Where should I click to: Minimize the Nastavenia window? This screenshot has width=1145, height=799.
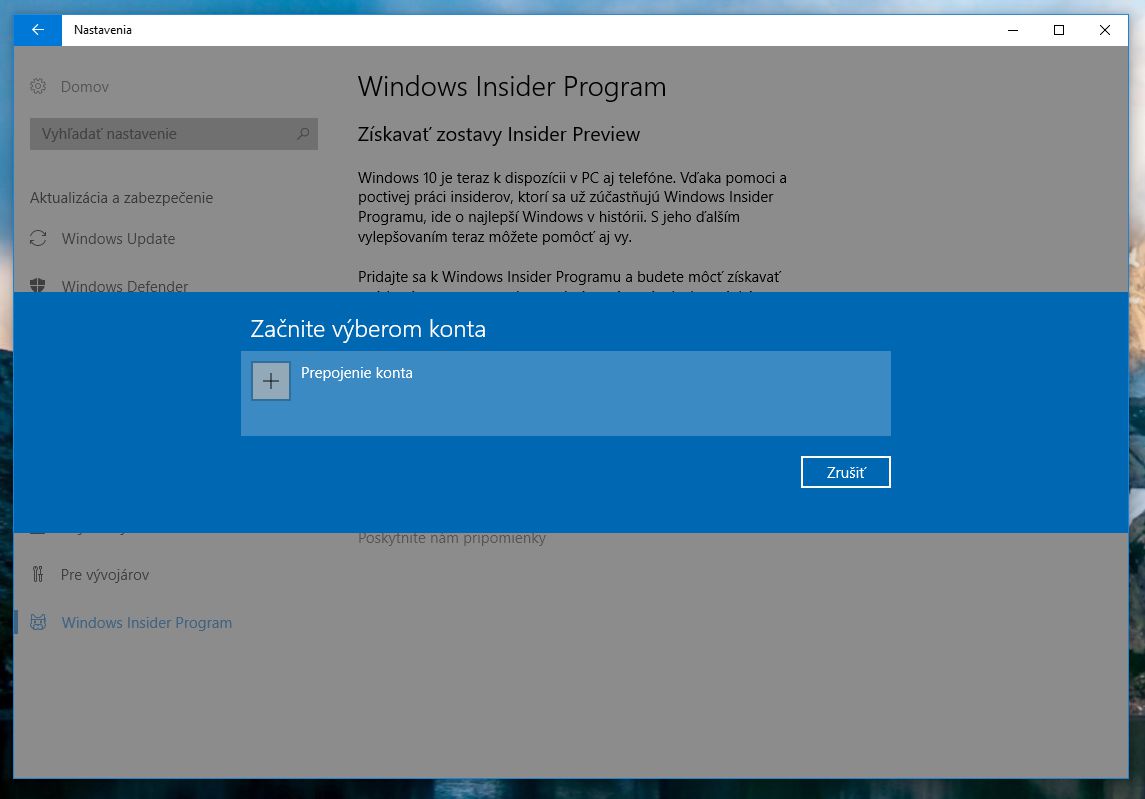pyautogui.click(x=1013, y=30)
